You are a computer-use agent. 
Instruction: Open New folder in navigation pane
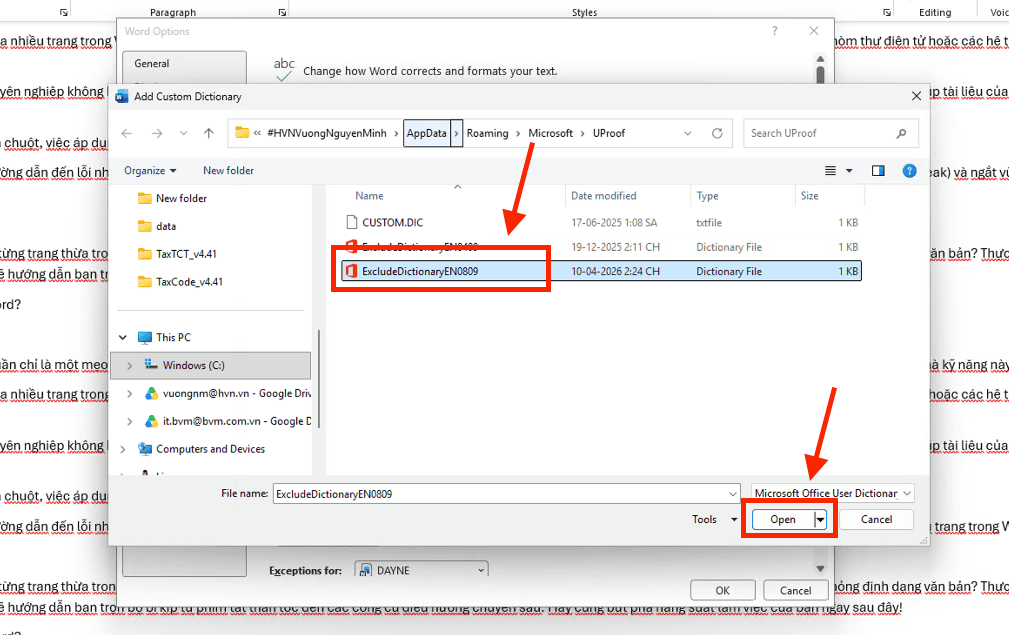[x=181, y=198]
